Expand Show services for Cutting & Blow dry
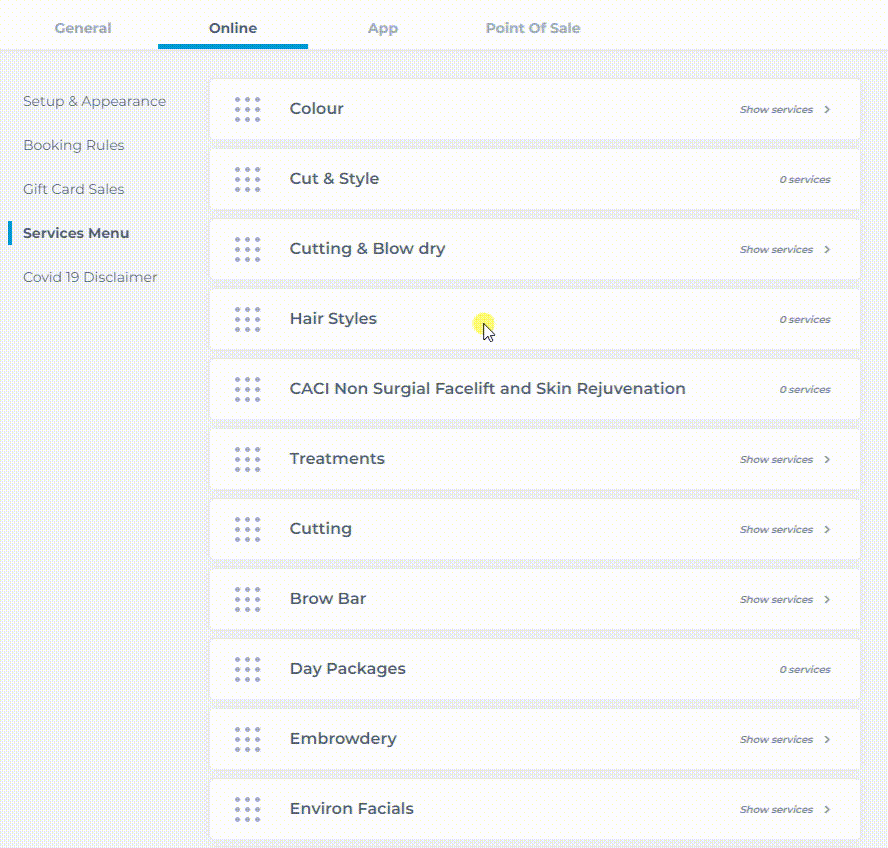 click(785, 249)
